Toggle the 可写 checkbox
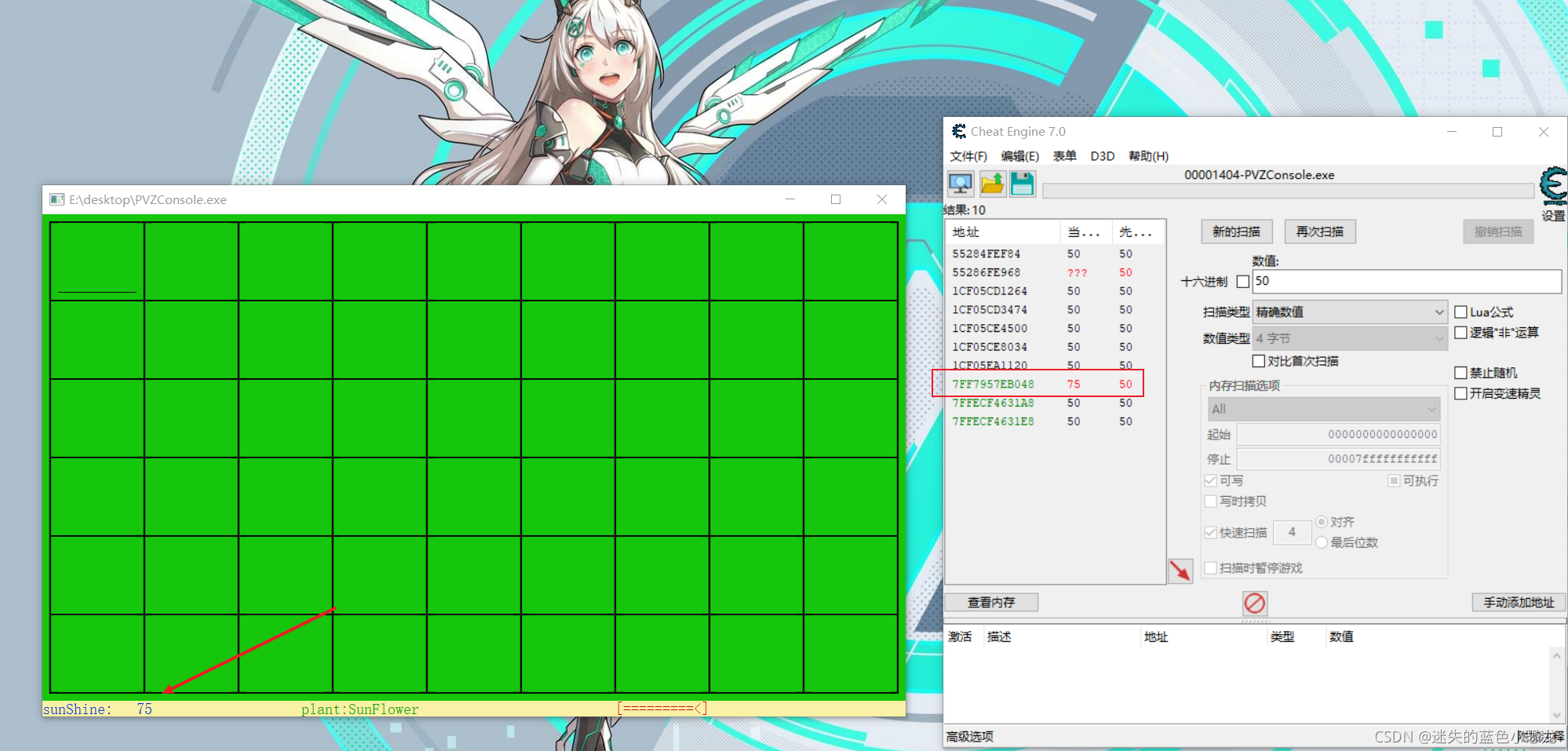The image size is (1568, 751). point(1210,480)
